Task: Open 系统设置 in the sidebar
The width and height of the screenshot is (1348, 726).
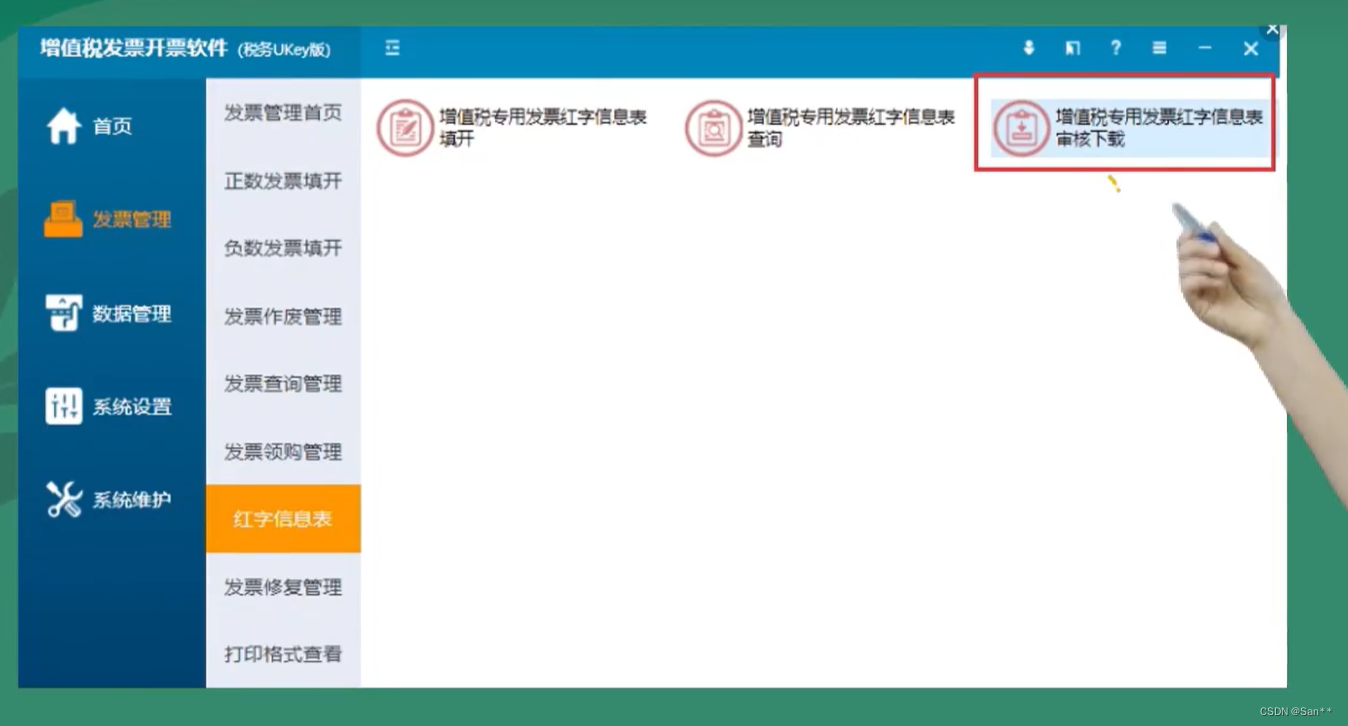Action: [132, 407]
